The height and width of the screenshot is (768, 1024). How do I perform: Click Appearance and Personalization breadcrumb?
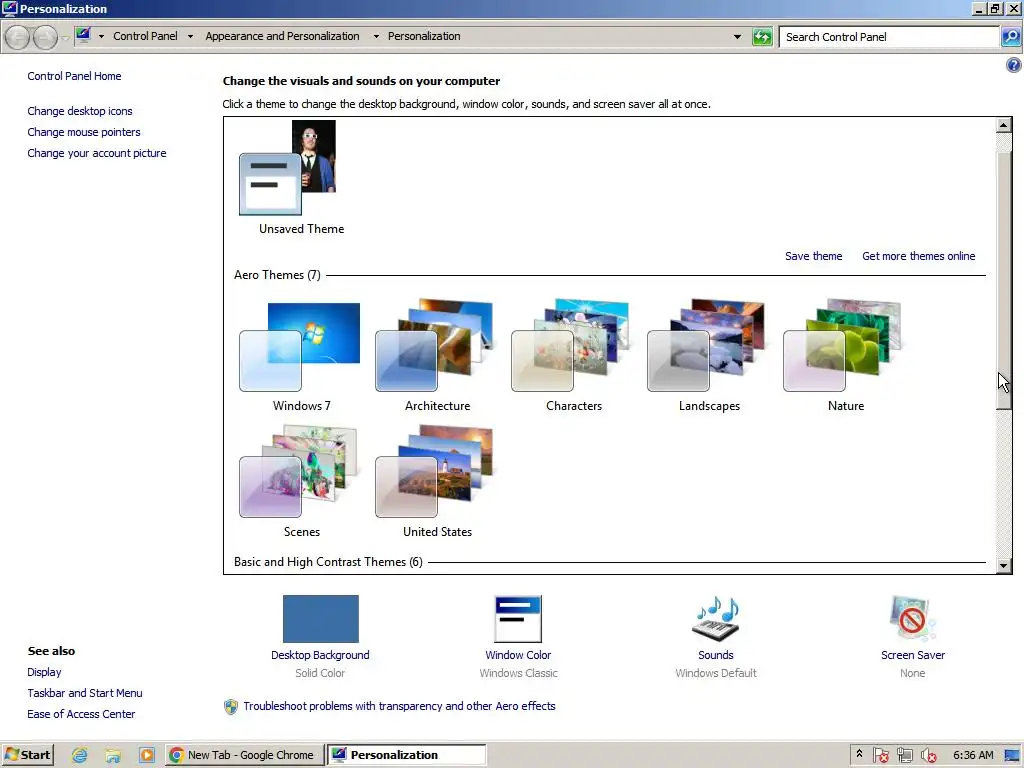click(x=282, y=36)
